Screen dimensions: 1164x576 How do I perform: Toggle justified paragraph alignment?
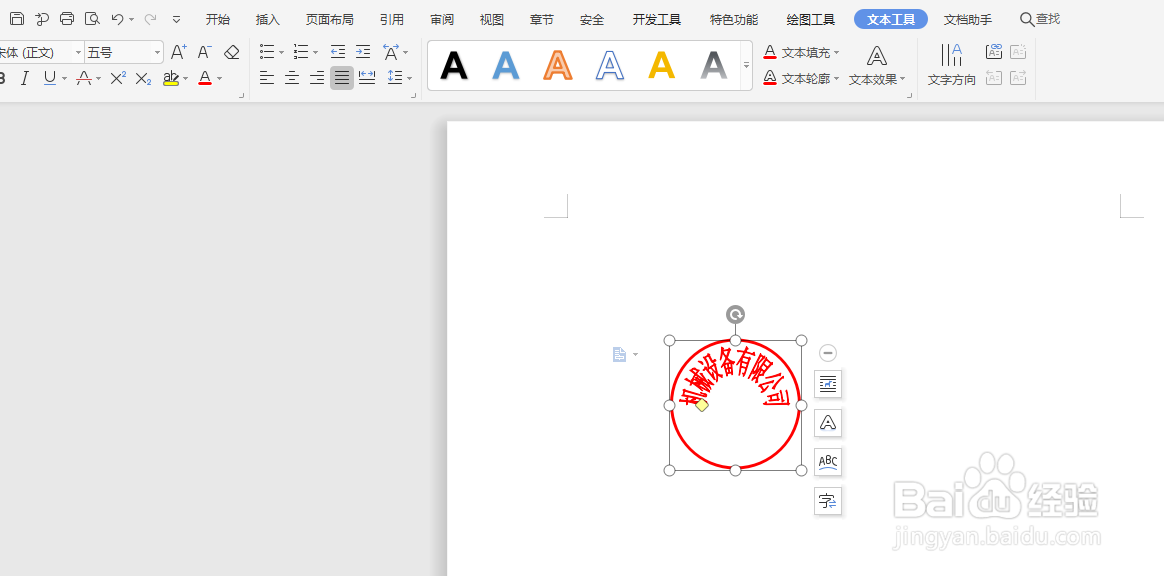pos(341,78)
